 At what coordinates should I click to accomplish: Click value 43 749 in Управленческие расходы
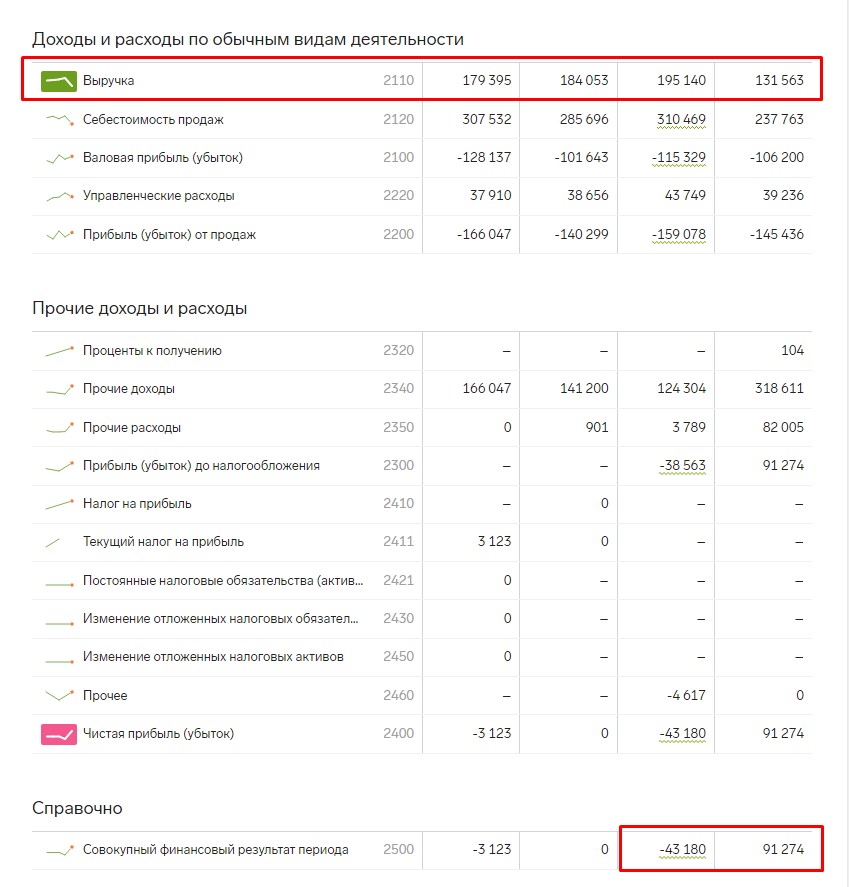coord(685,196)
